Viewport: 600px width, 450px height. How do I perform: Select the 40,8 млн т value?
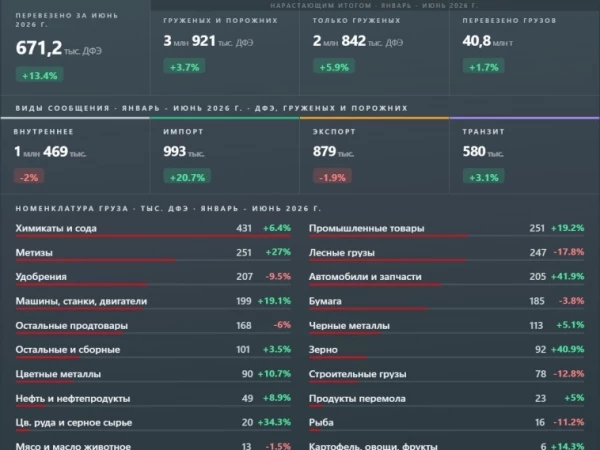tap(488, 41)
